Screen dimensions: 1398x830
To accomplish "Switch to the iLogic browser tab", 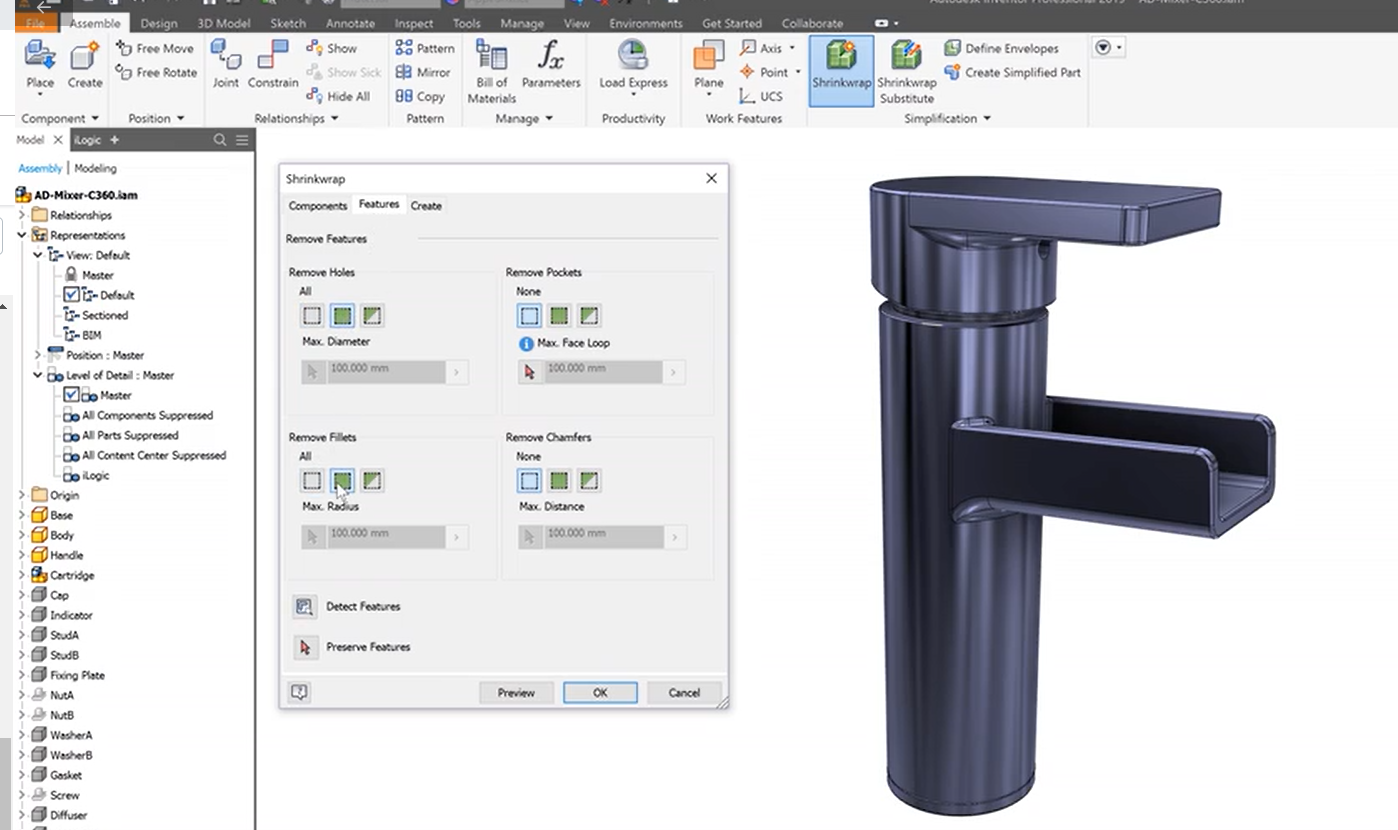I will tap(88, 140).
